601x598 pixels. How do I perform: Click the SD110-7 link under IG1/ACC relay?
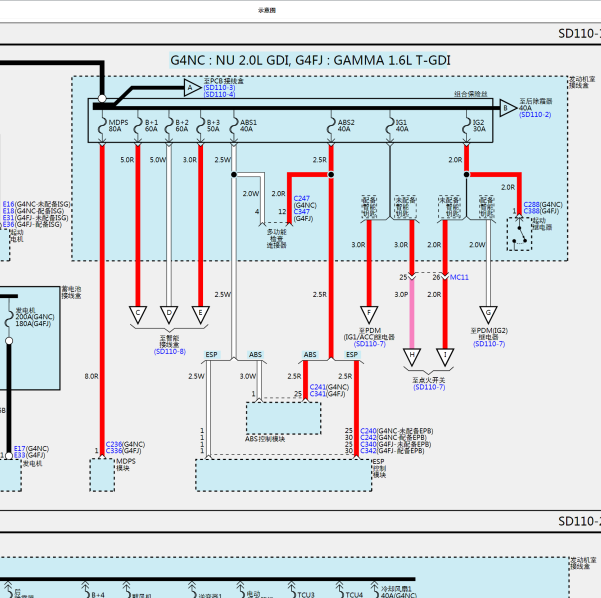click(x=370, y=344)
